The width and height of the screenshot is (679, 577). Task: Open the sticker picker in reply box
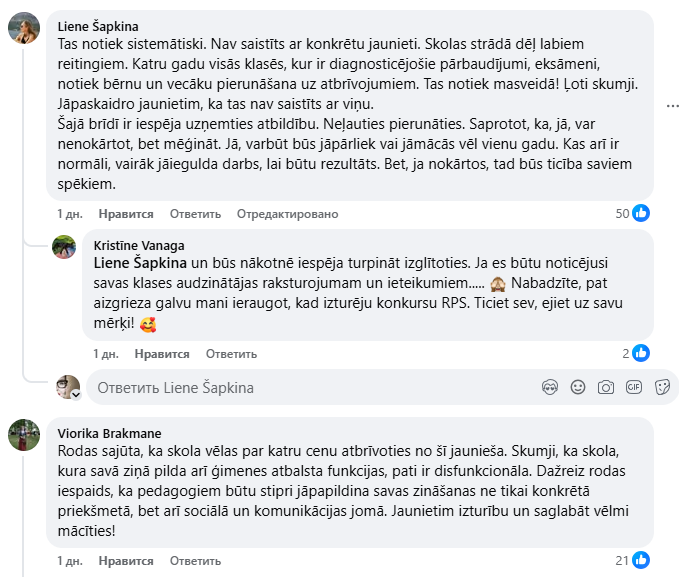[661, 387]
